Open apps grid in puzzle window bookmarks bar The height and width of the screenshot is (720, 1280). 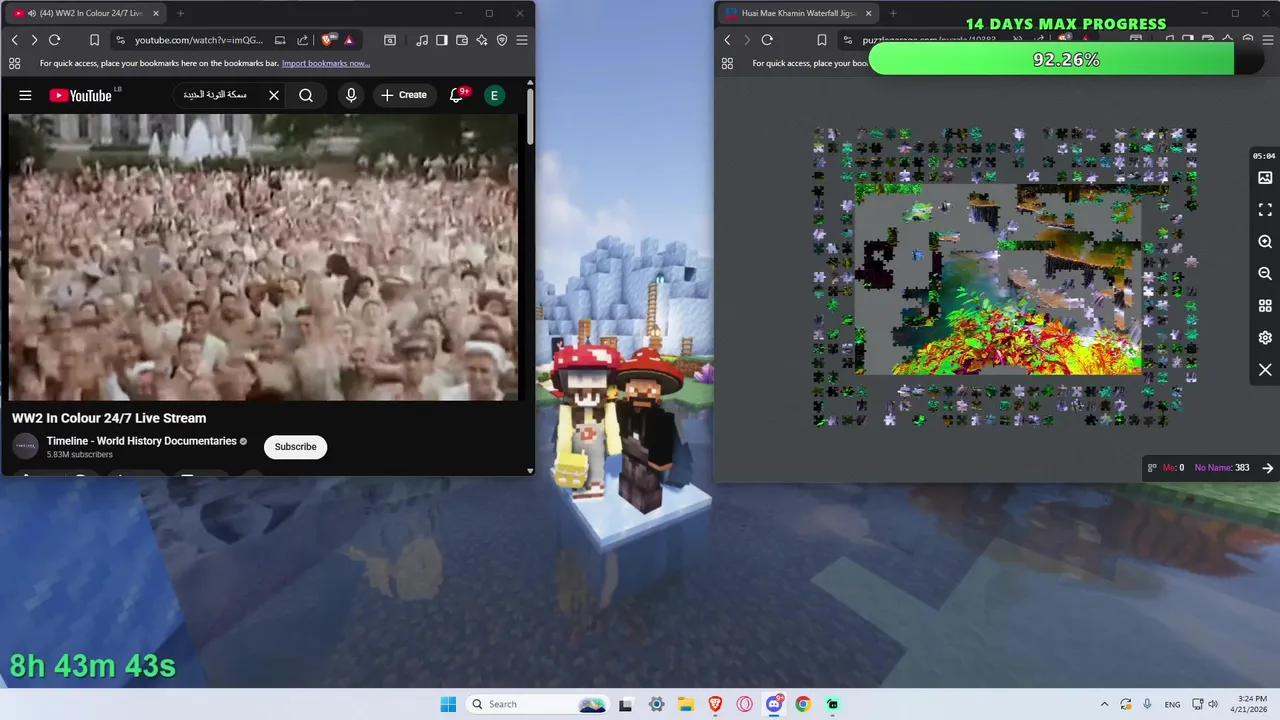pyautogui.click(x=727, y=63)
